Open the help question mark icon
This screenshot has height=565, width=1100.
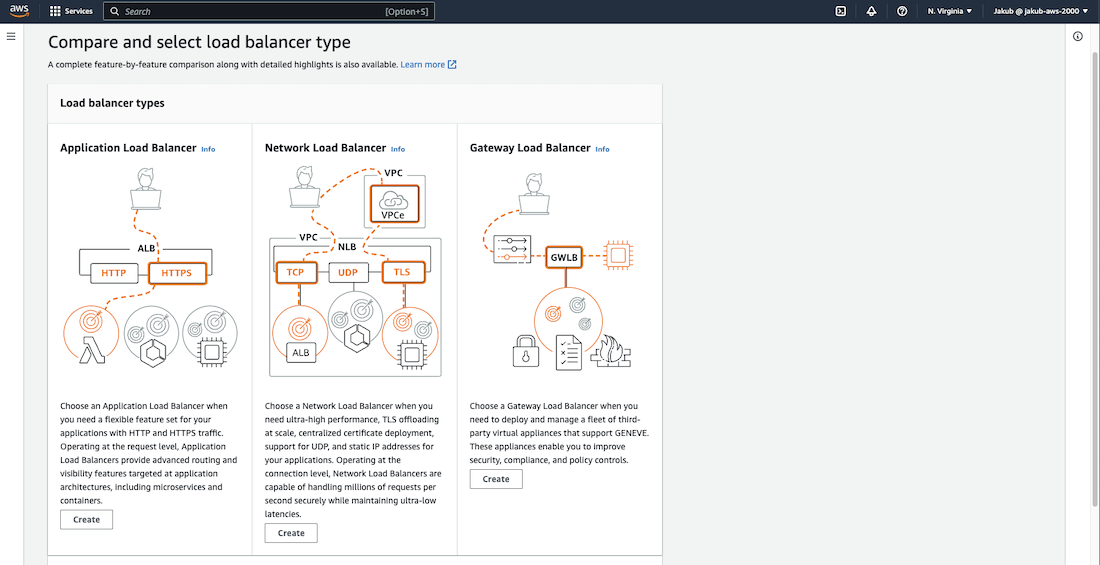pyautogui.click(x=902, y=11)
